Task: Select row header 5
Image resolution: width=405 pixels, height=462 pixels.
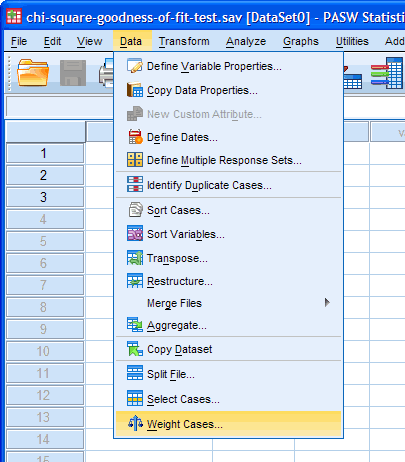Action: click(x=45, y=241)
